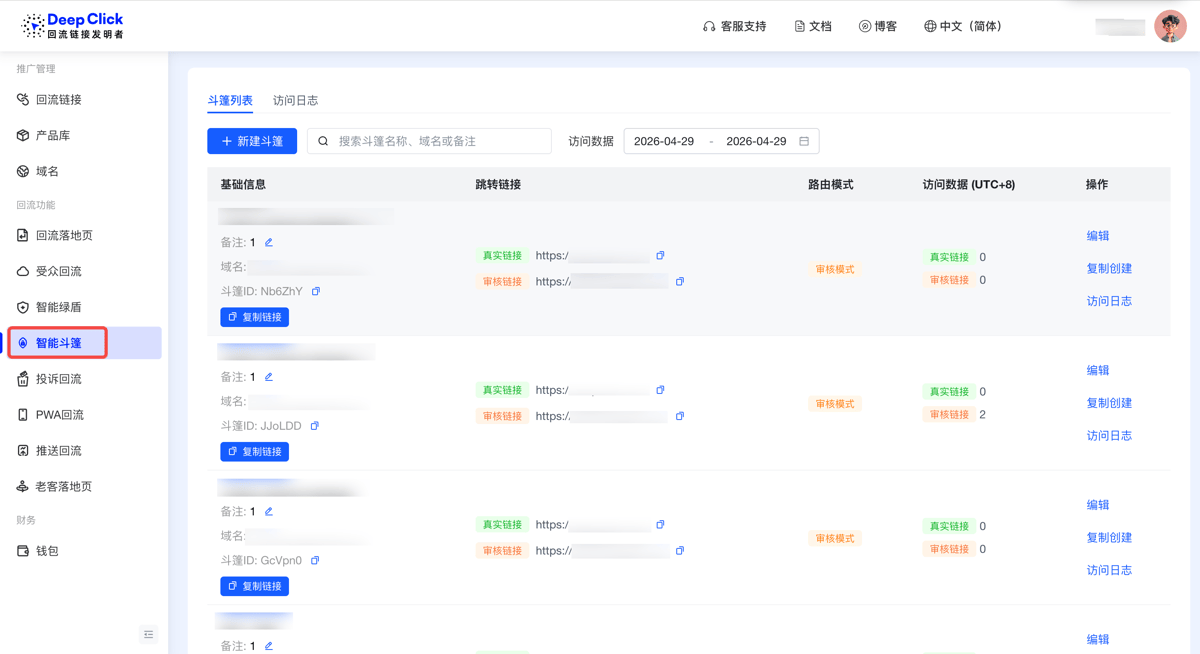Click the 审核模式 tag for cloak JJoLDD

[835, 404]
